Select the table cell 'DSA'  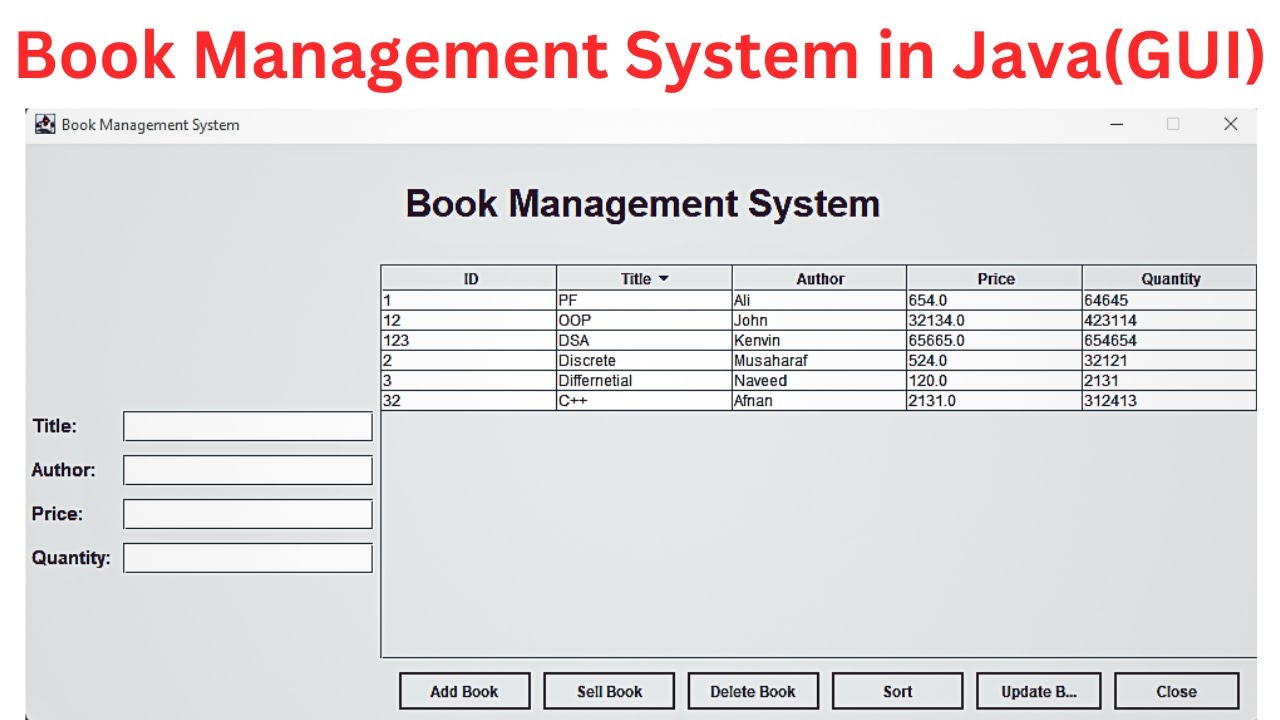644,340
